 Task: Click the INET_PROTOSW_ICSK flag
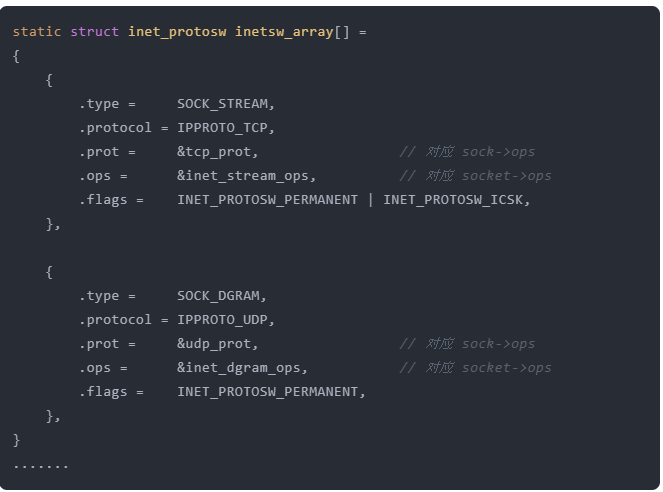click(455, 200)
